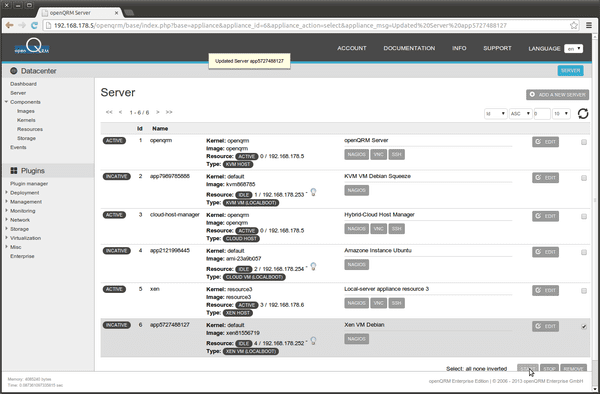
Task: Uncheck checkbox for app5727488127
Action: [x=584, y=327]
